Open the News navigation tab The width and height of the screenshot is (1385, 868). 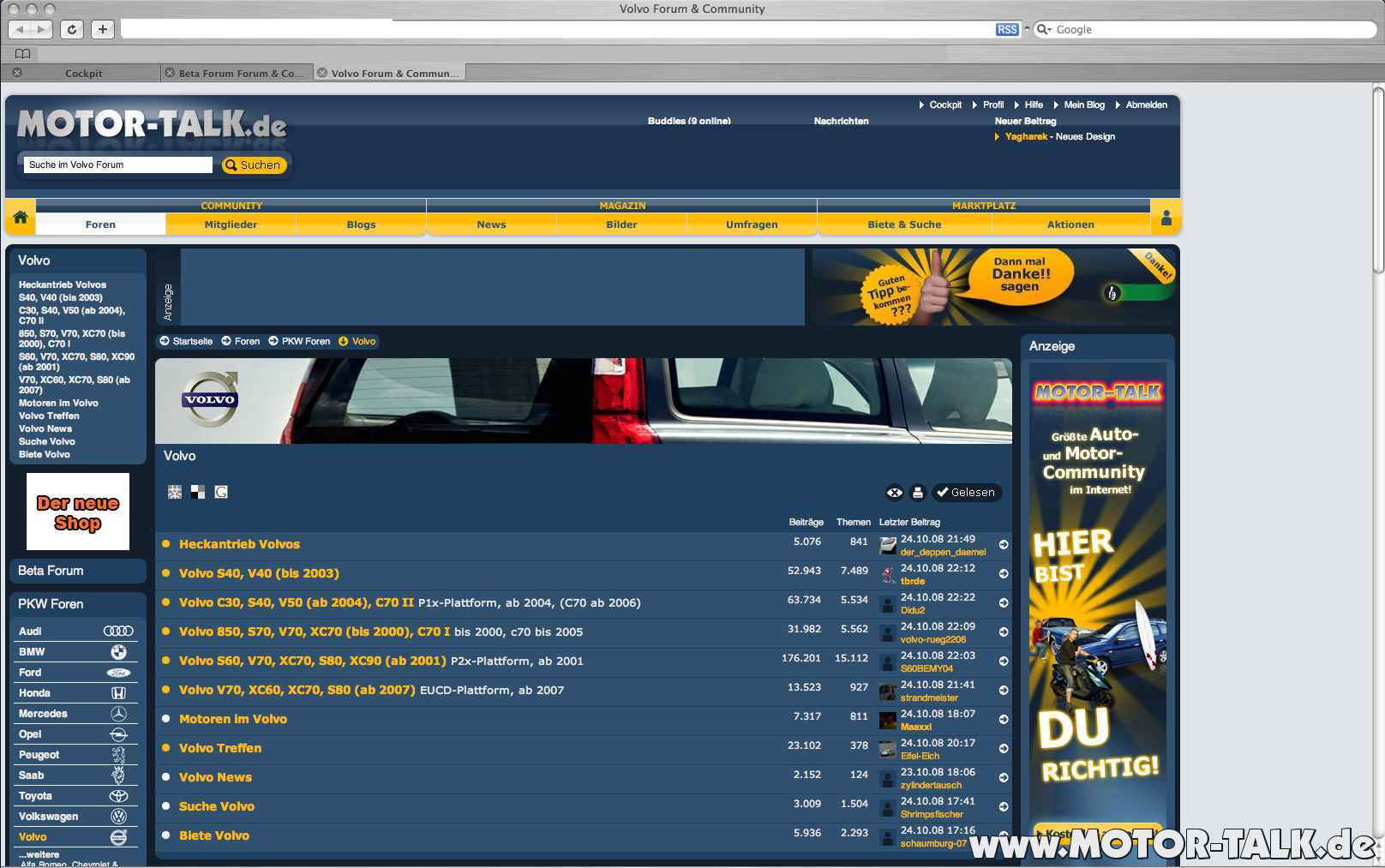(x=491, y=224)
